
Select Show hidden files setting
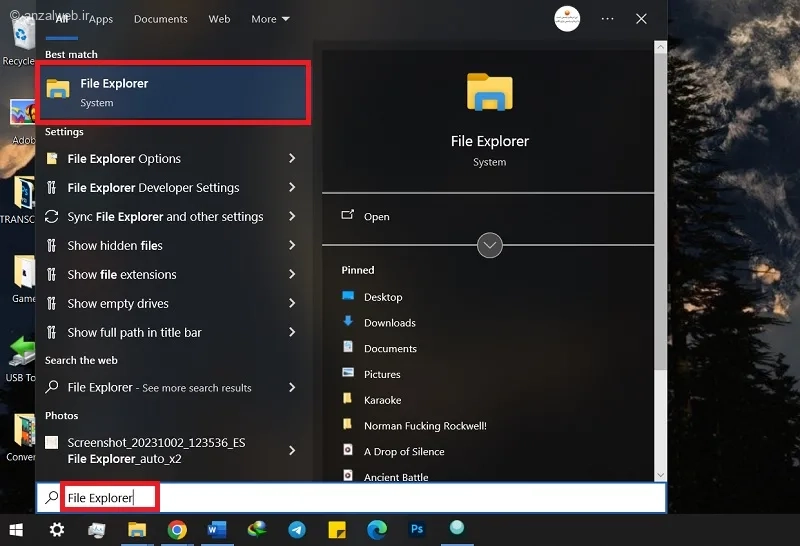(115, 246)
